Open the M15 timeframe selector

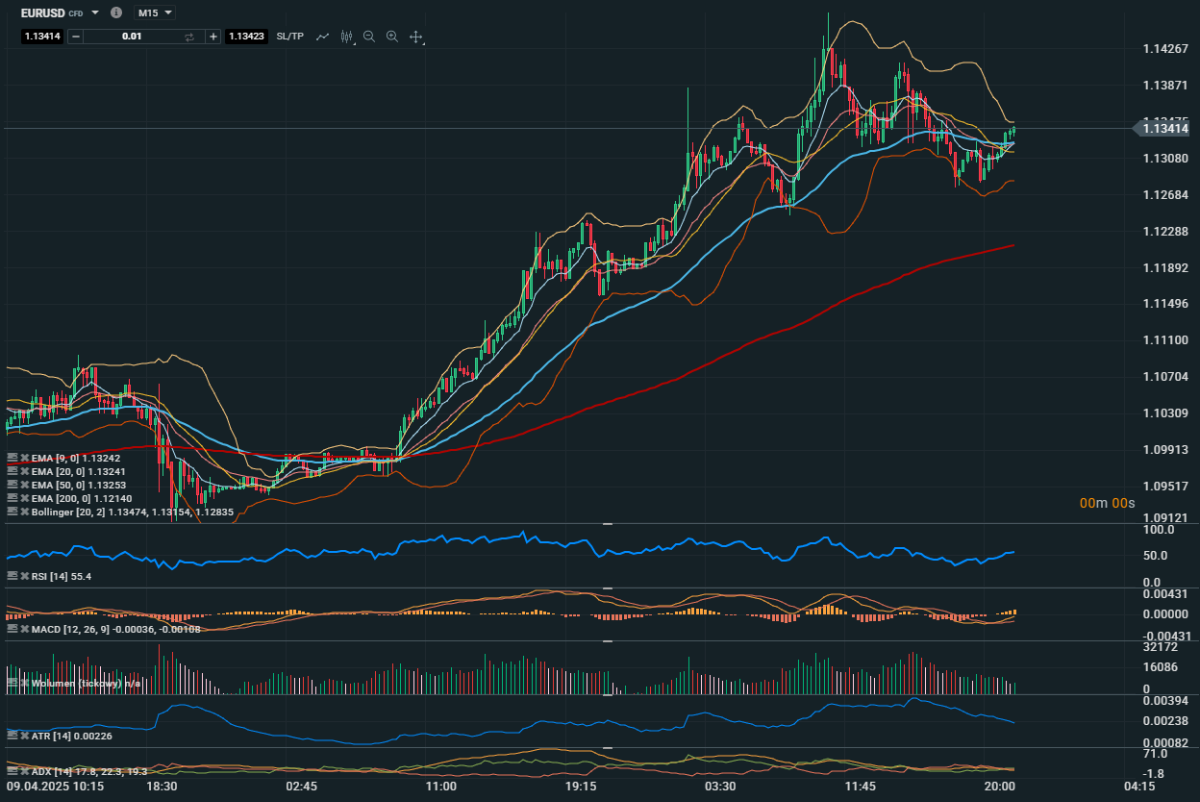coord(154,13)
